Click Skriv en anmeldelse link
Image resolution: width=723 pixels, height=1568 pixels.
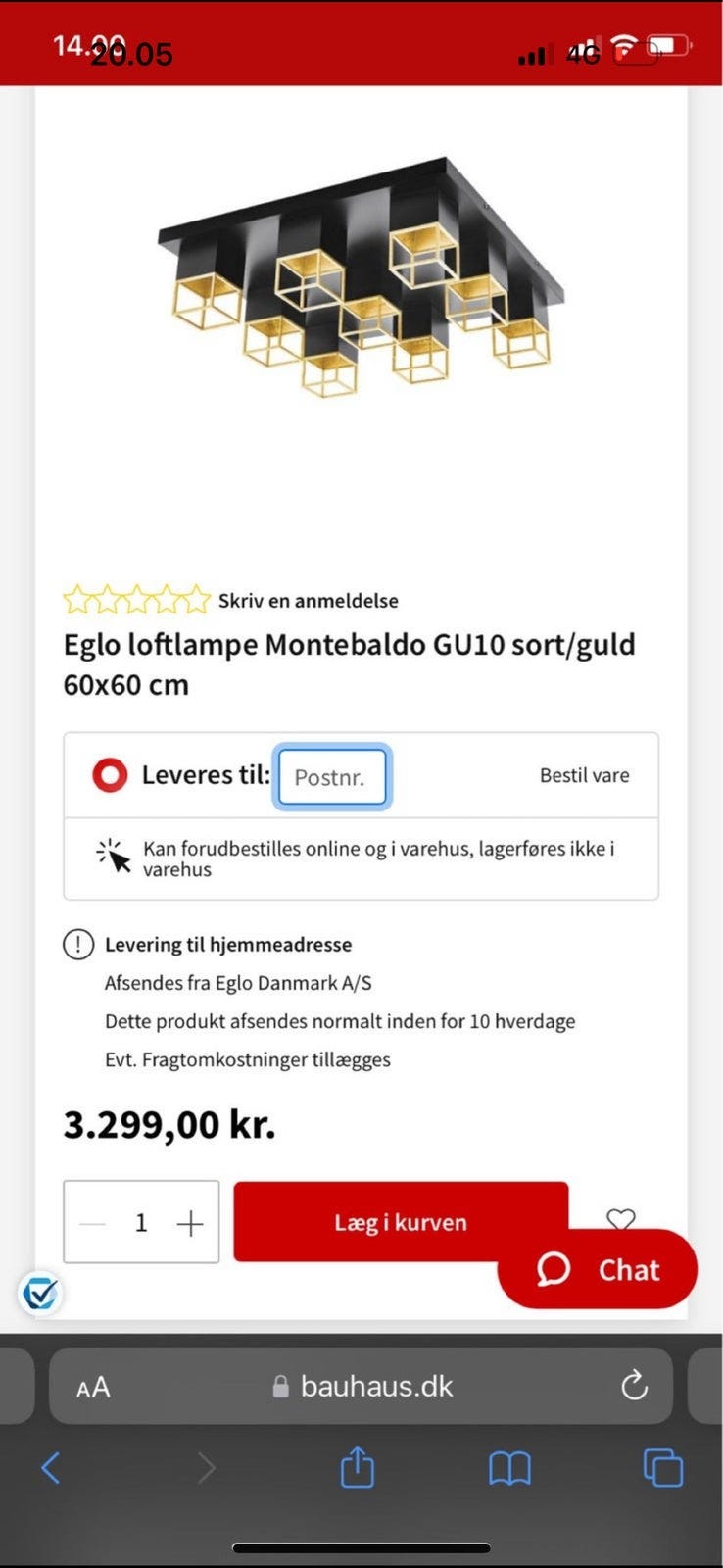(x=308, y=601)
